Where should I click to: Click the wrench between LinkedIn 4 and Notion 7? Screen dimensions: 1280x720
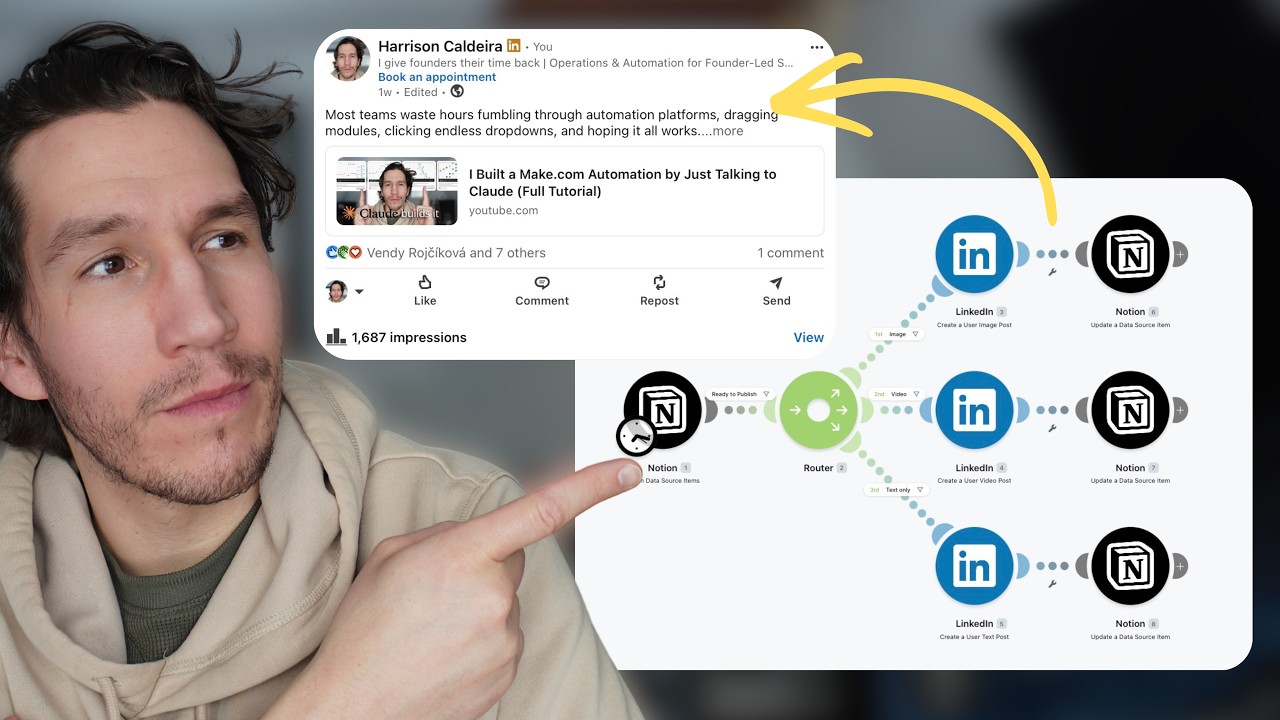[x=1052, y=428]
